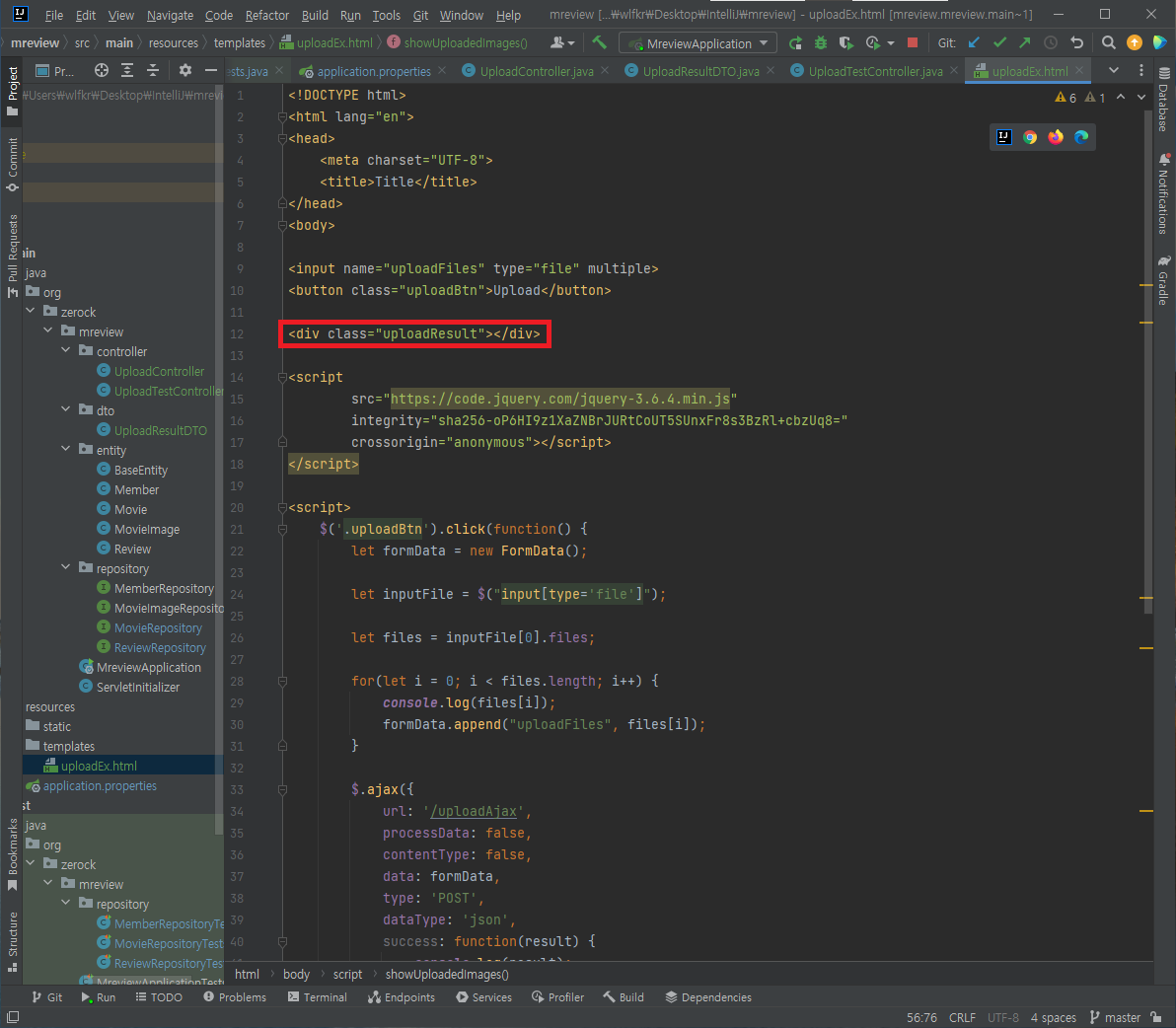The image size is (1176, 1028).
Task: Open the Dependencies tool window
Action: pos(708,997)
